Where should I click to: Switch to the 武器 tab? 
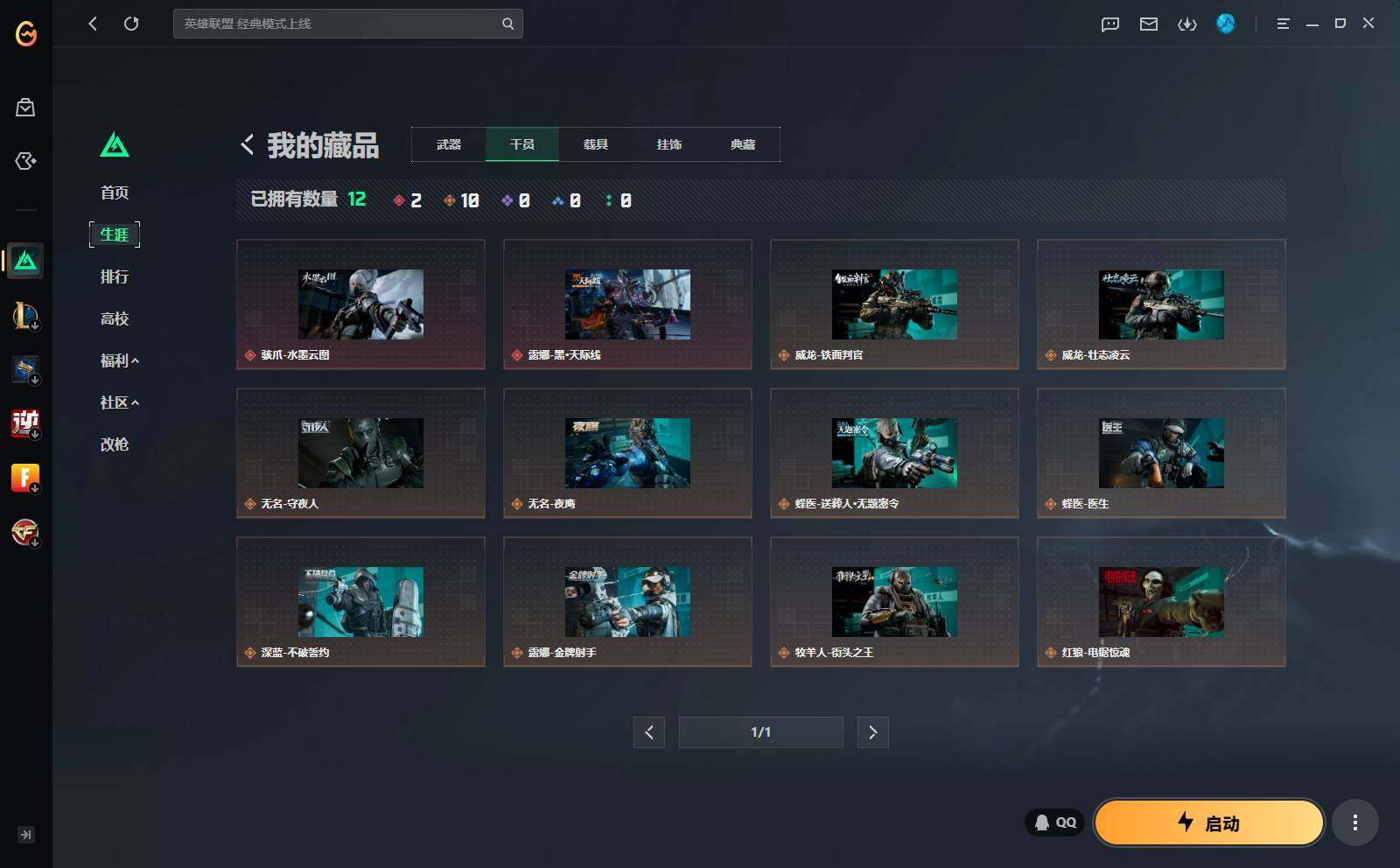(x=449, y=144)
